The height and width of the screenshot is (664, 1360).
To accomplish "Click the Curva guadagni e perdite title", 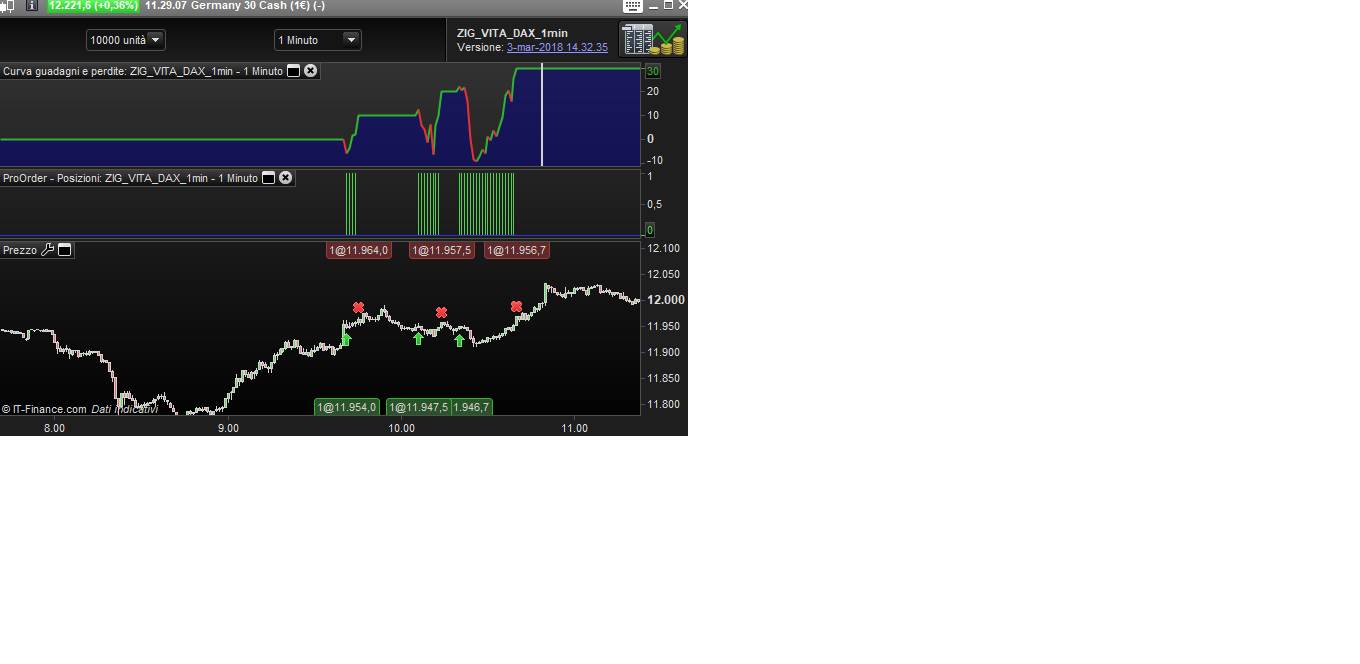I will 143,71.
